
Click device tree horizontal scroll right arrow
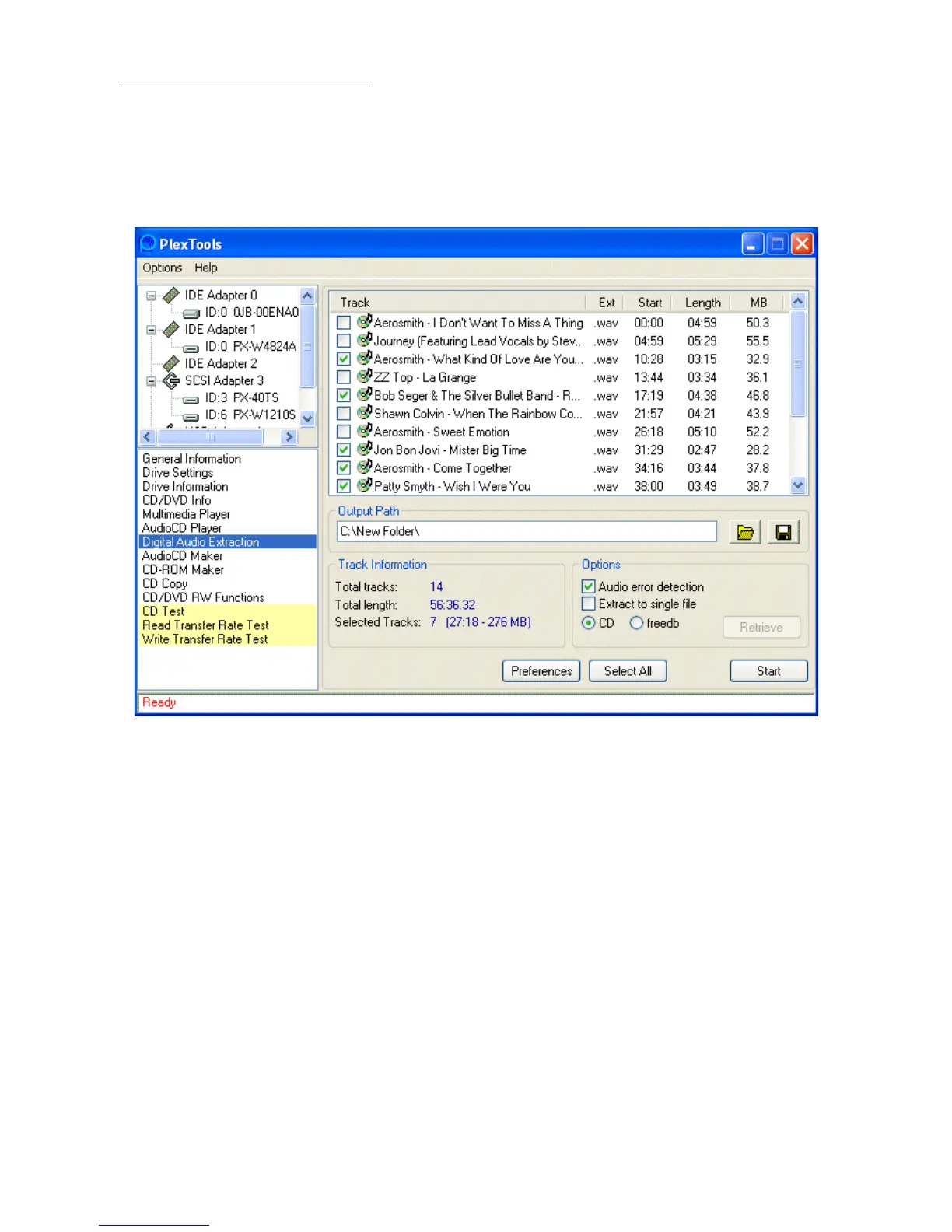click(289, 437)
